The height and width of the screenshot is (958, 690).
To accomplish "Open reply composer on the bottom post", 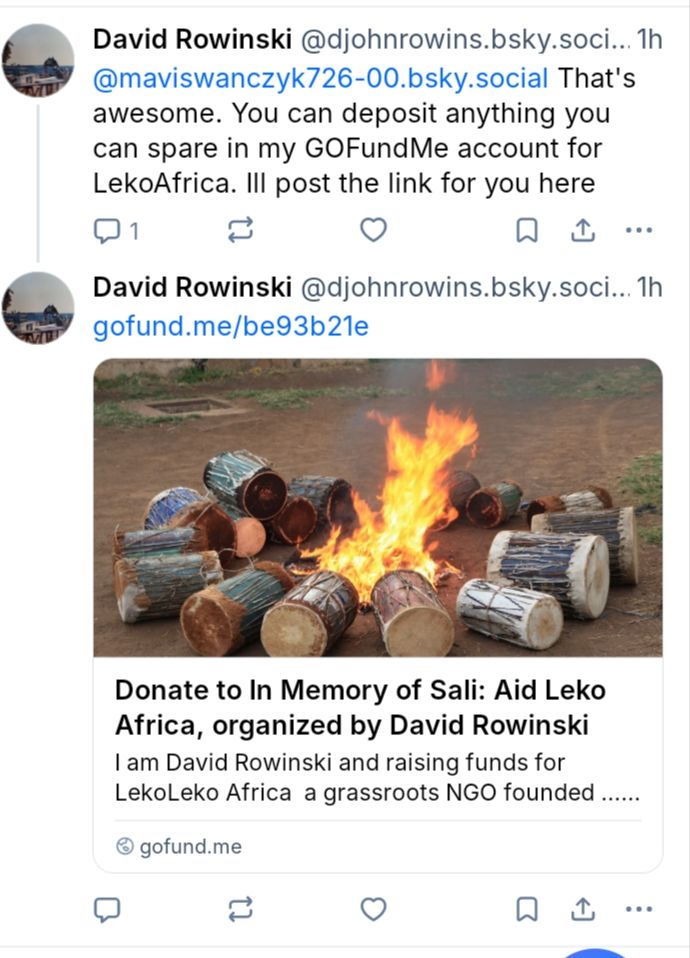I will (x=106, y=911).
